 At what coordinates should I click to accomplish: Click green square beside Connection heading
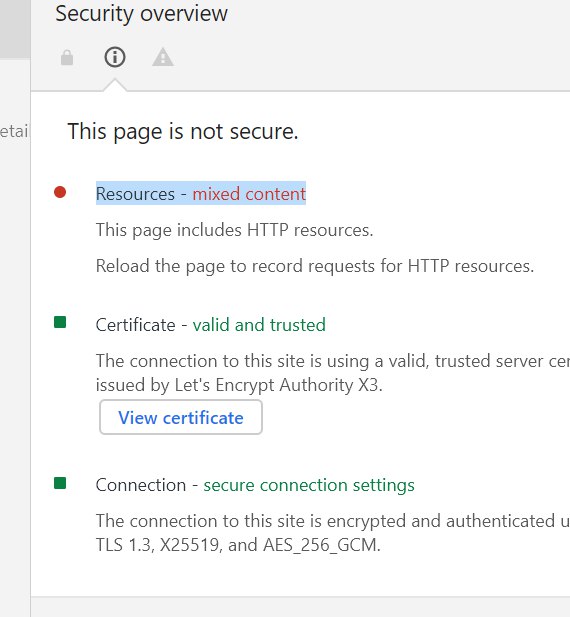[60, 483]
